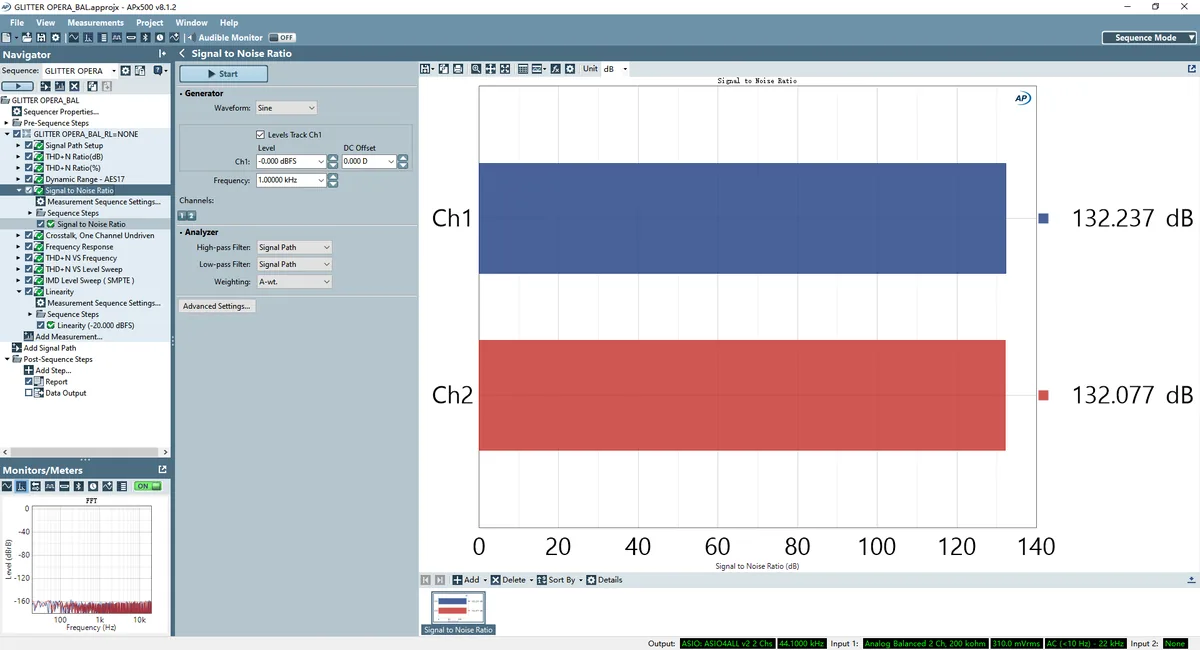Open the Low-pass Filter dropdown
The width and height of the screenshot is (1200, 650).
coord(293,264)
